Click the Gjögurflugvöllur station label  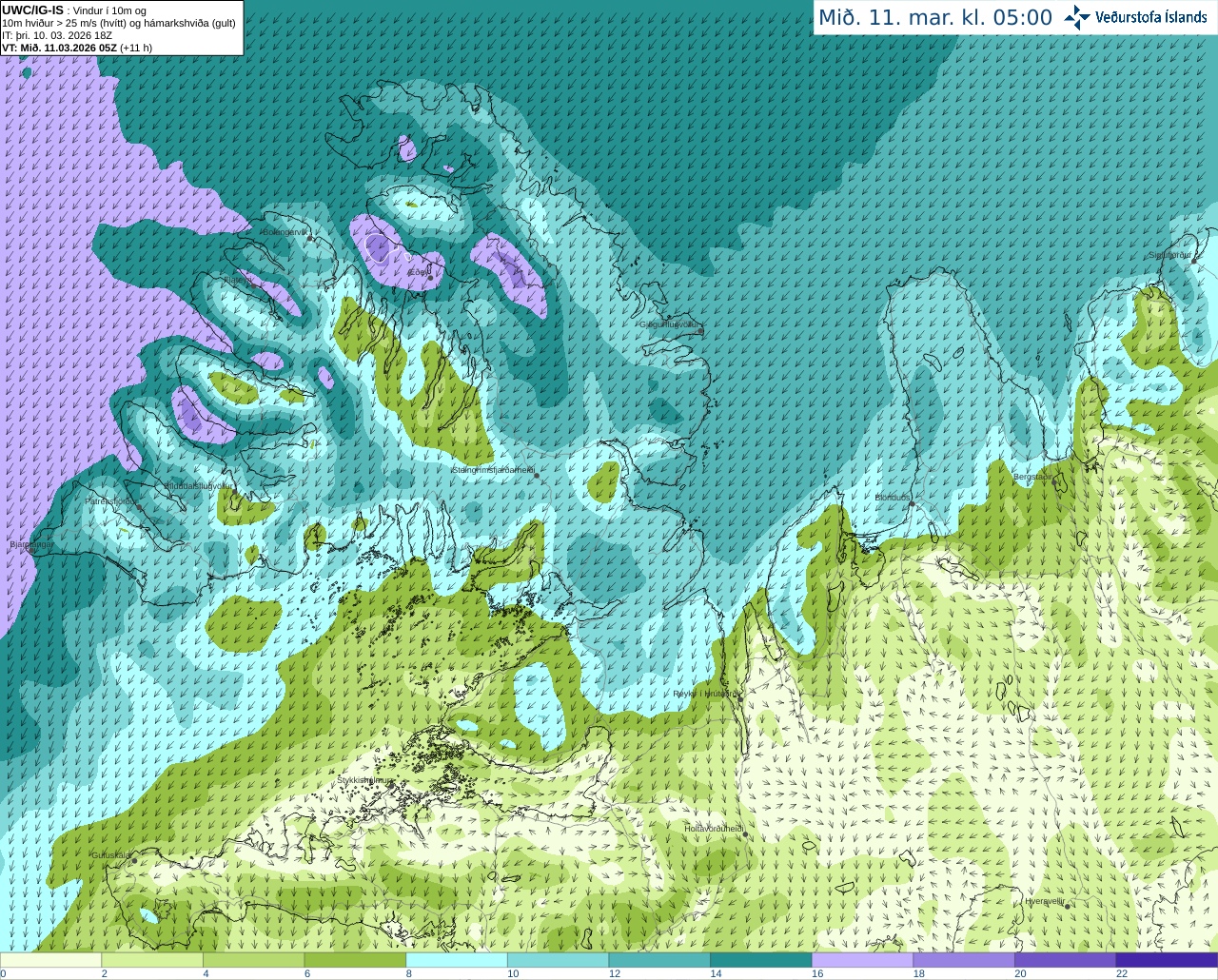click(671, 324)
